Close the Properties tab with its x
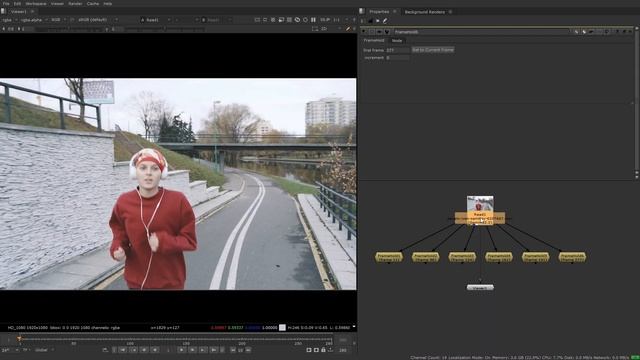The image size is (640, 360). 395,11
